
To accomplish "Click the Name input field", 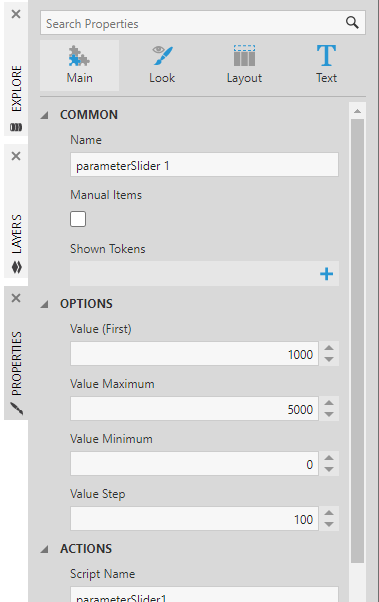I will point(204,165).
